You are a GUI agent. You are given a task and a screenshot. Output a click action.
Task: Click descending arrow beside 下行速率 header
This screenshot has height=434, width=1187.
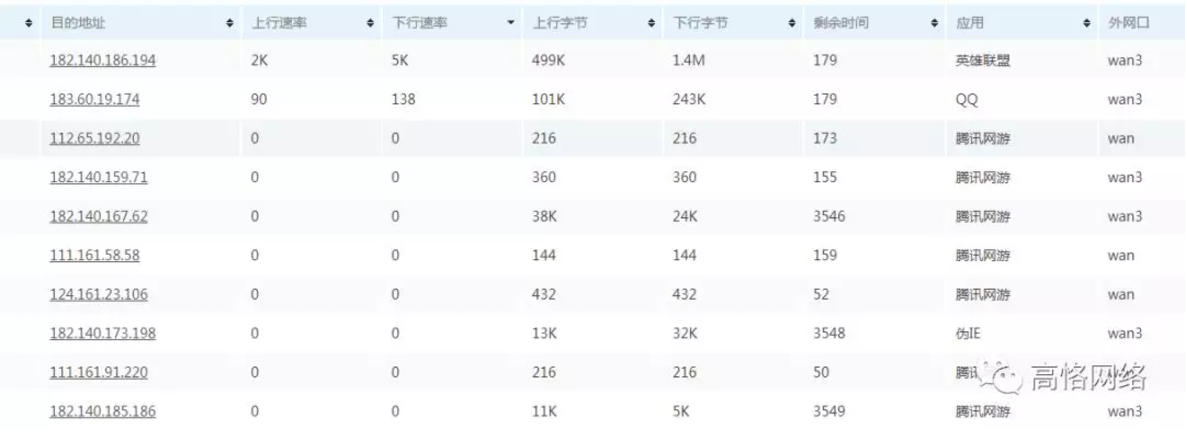point(511,23)
